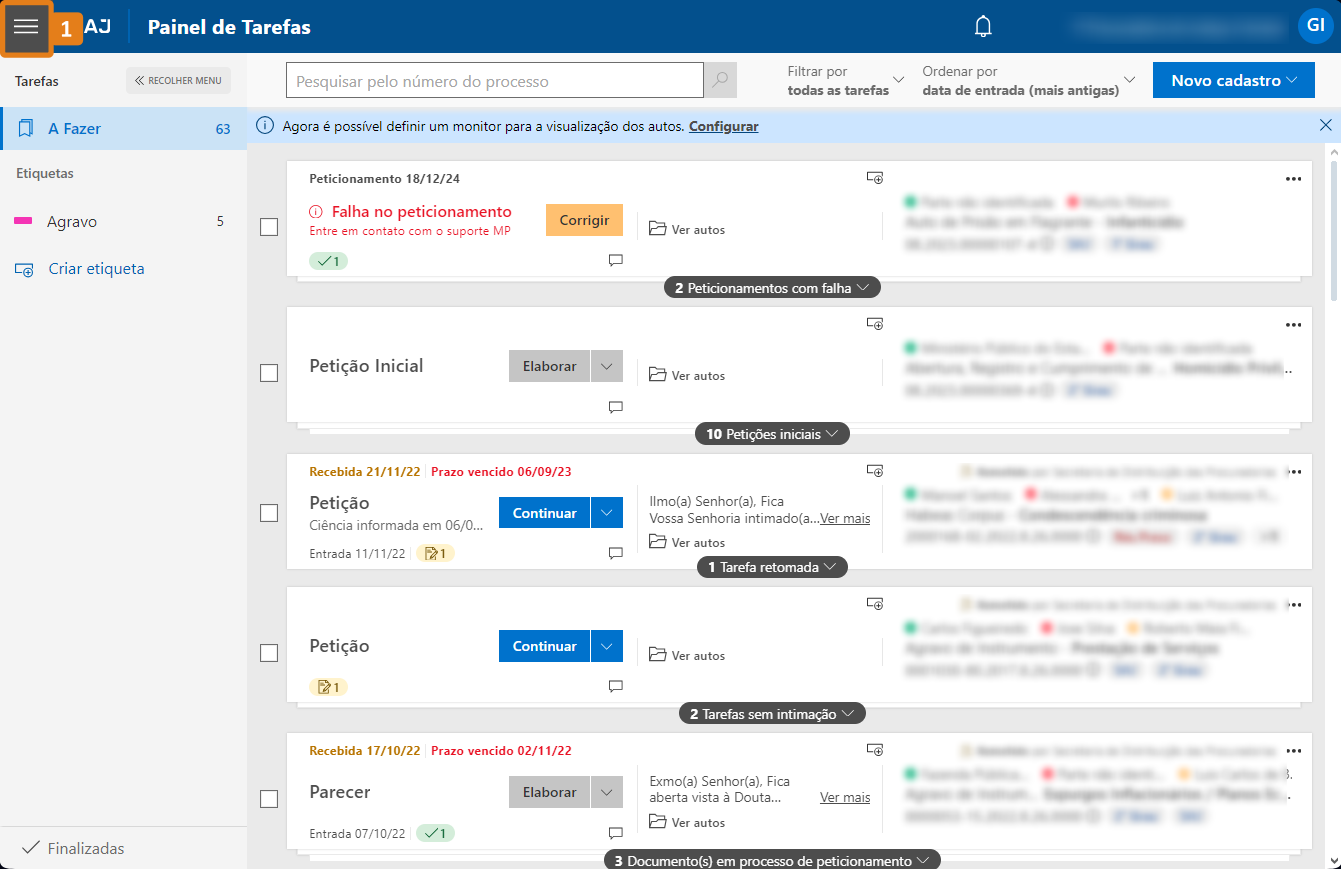Select A Fazer in the sidebar
The width and height of the screenshot is (1341, 869).
[75, 129]
